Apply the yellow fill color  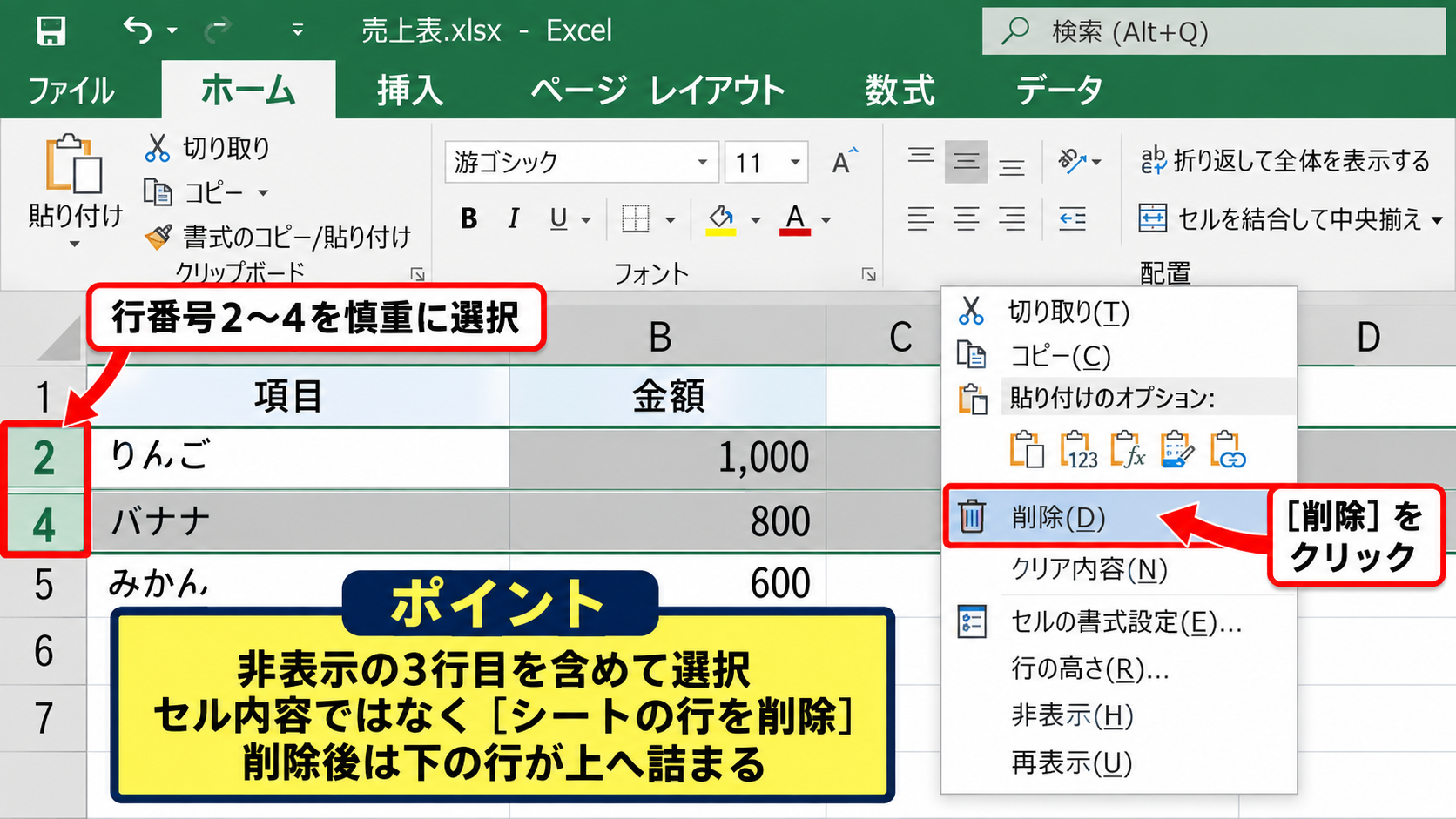[721, 219]
